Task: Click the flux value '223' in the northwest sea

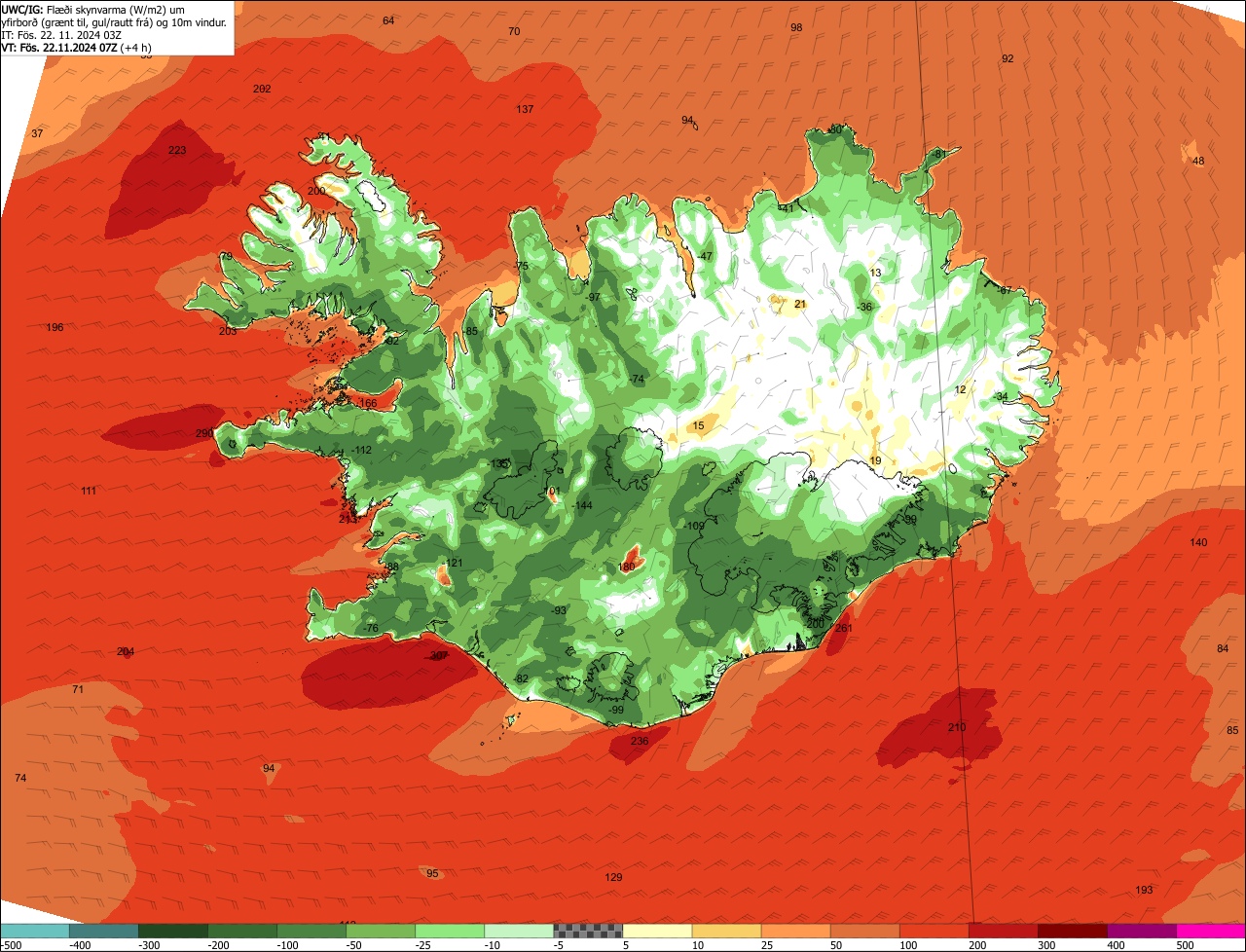Action: pos(177,151)
